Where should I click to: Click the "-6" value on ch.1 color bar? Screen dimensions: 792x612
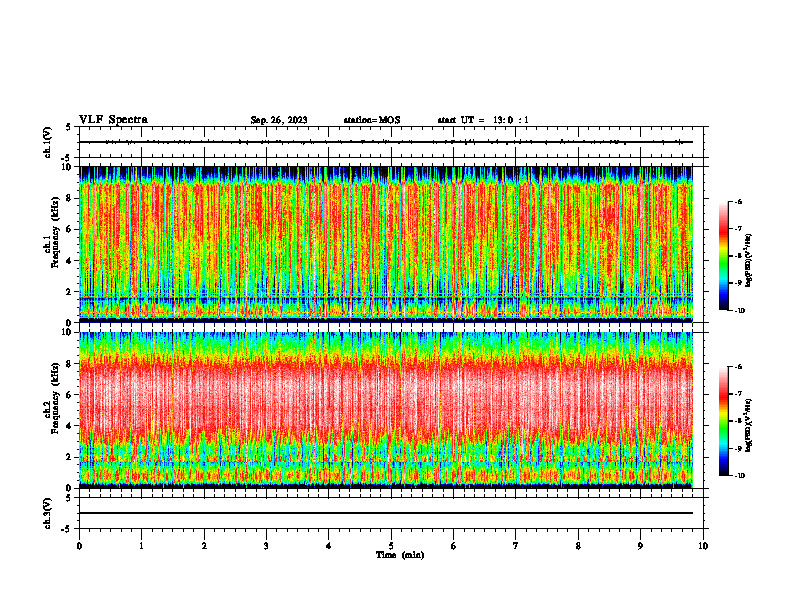(738, 201)
